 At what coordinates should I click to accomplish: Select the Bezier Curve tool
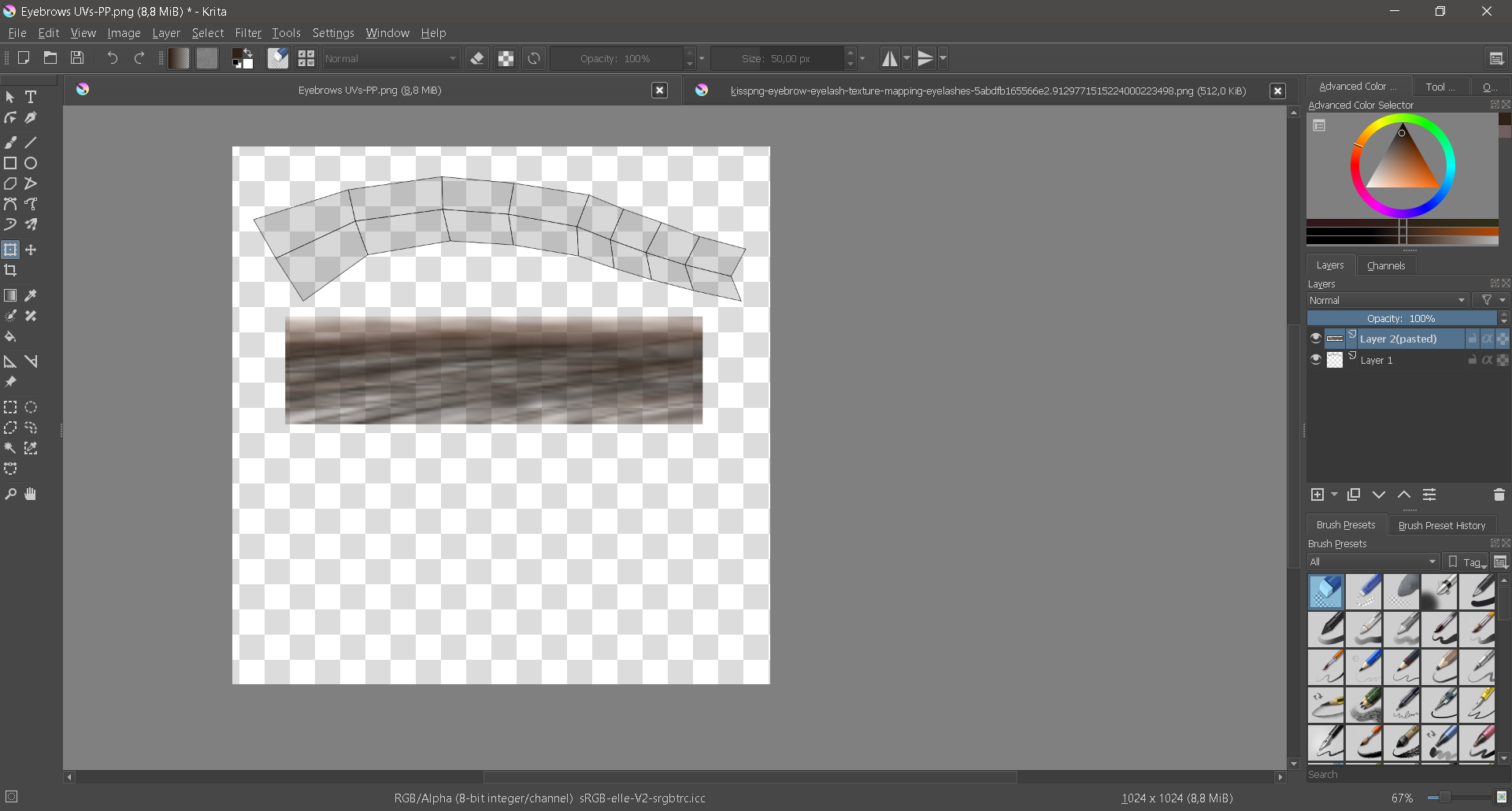(x=10, y=204)
